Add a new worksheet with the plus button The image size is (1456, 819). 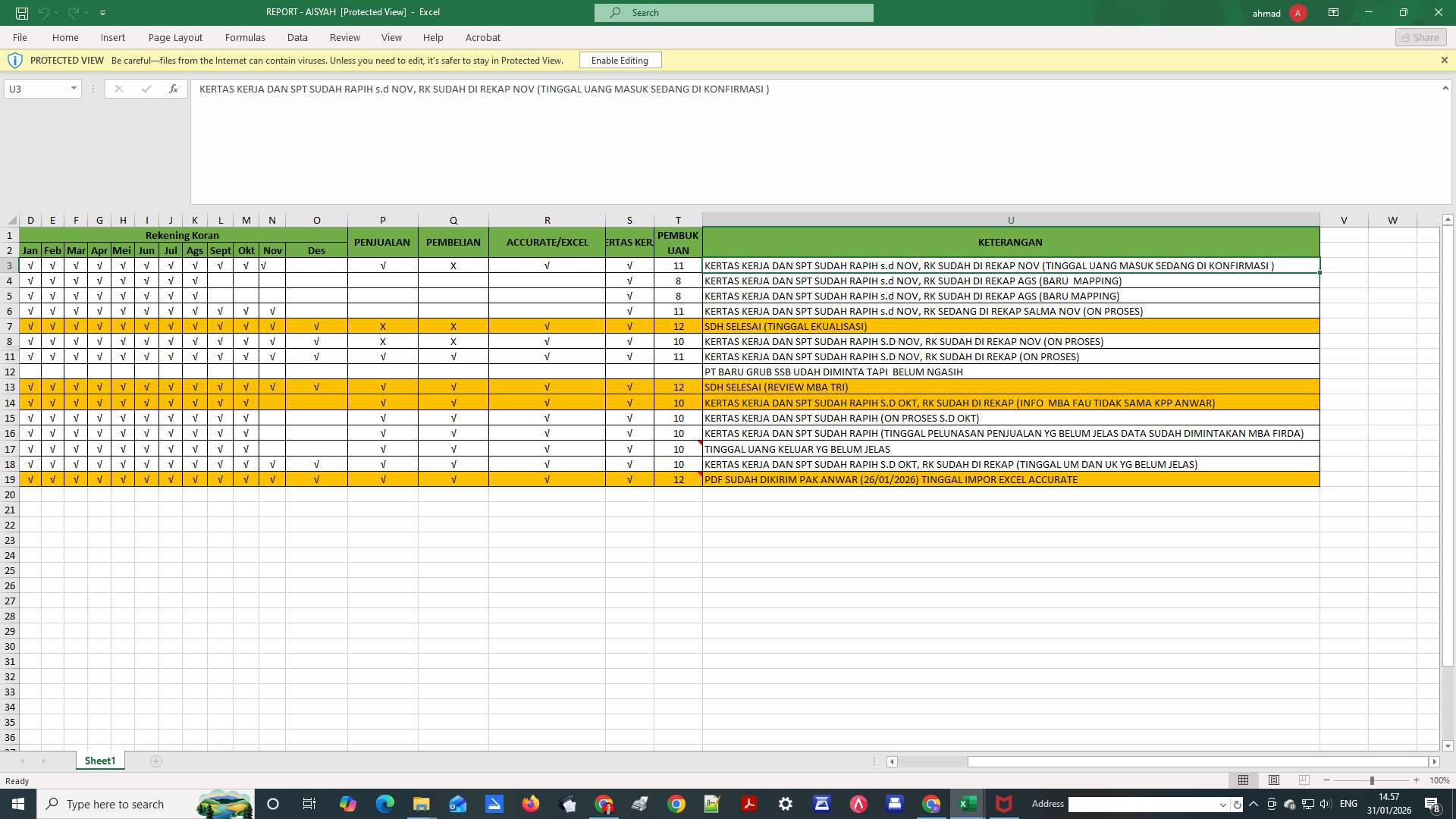coord(156,761)
